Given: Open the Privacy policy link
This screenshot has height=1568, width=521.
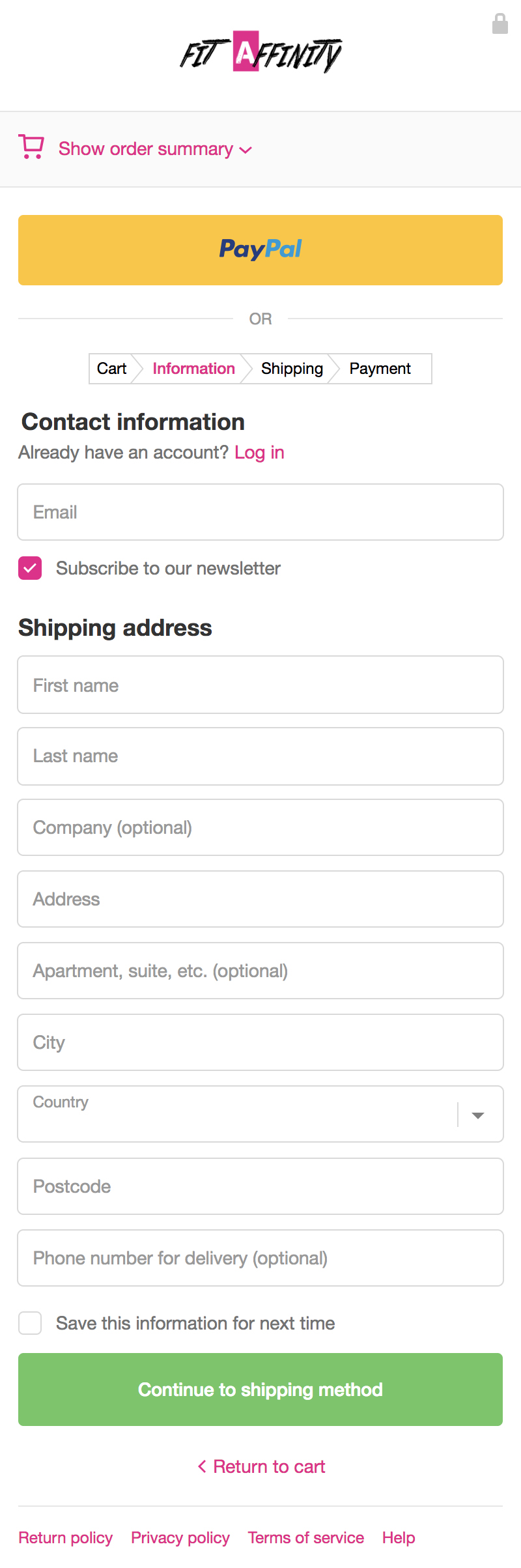Looking at the screenshot, I should pos(180,1537).
